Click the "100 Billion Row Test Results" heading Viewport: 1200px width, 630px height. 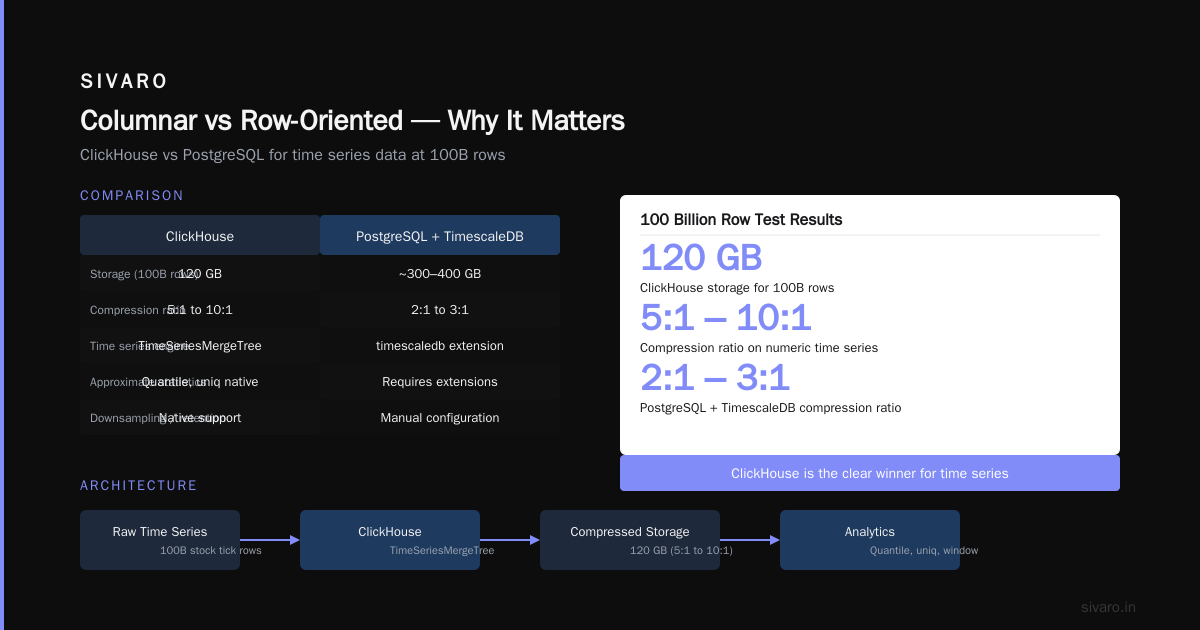(741, 220)
